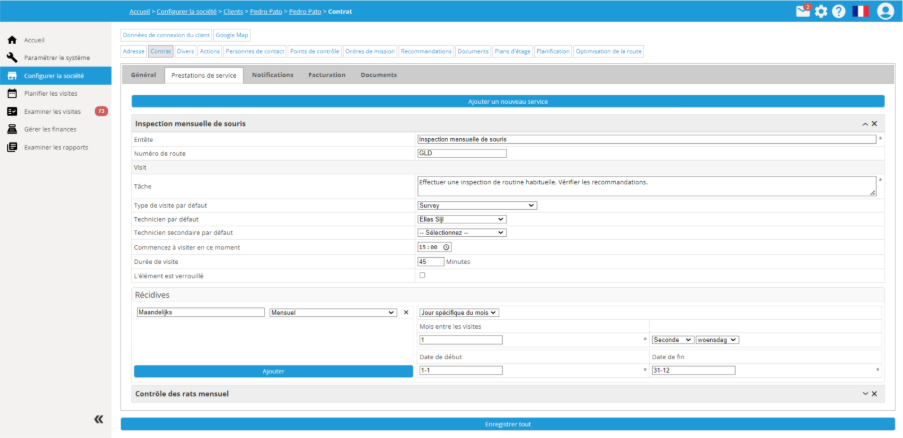This screenshot has width=903, height=438.
Task: Open the Divers tab
Action: pyautogui.click(x=185, y=51)
